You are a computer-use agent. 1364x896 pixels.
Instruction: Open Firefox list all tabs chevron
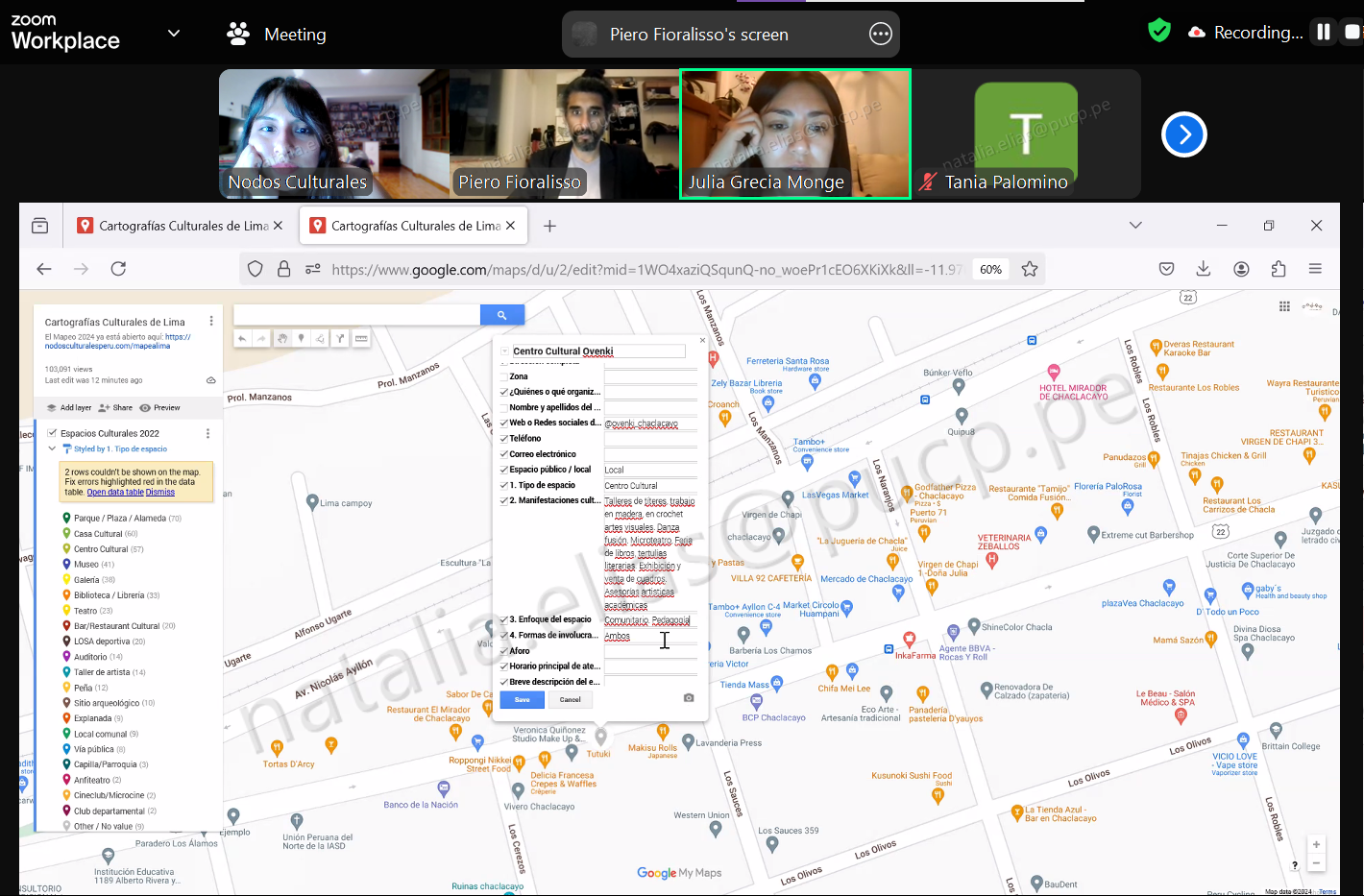coord(1135,226)
